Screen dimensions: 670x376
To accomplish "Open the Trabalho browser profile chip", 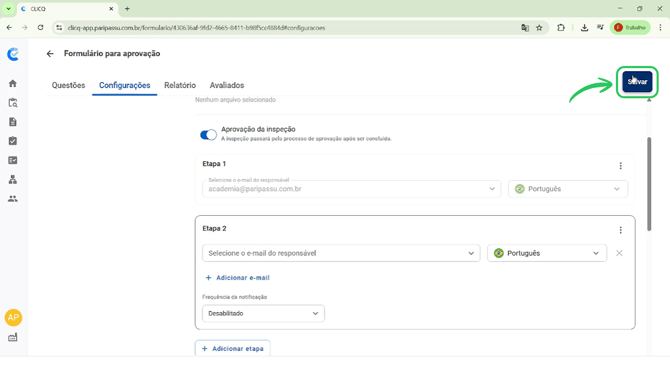I will [630, 27].
